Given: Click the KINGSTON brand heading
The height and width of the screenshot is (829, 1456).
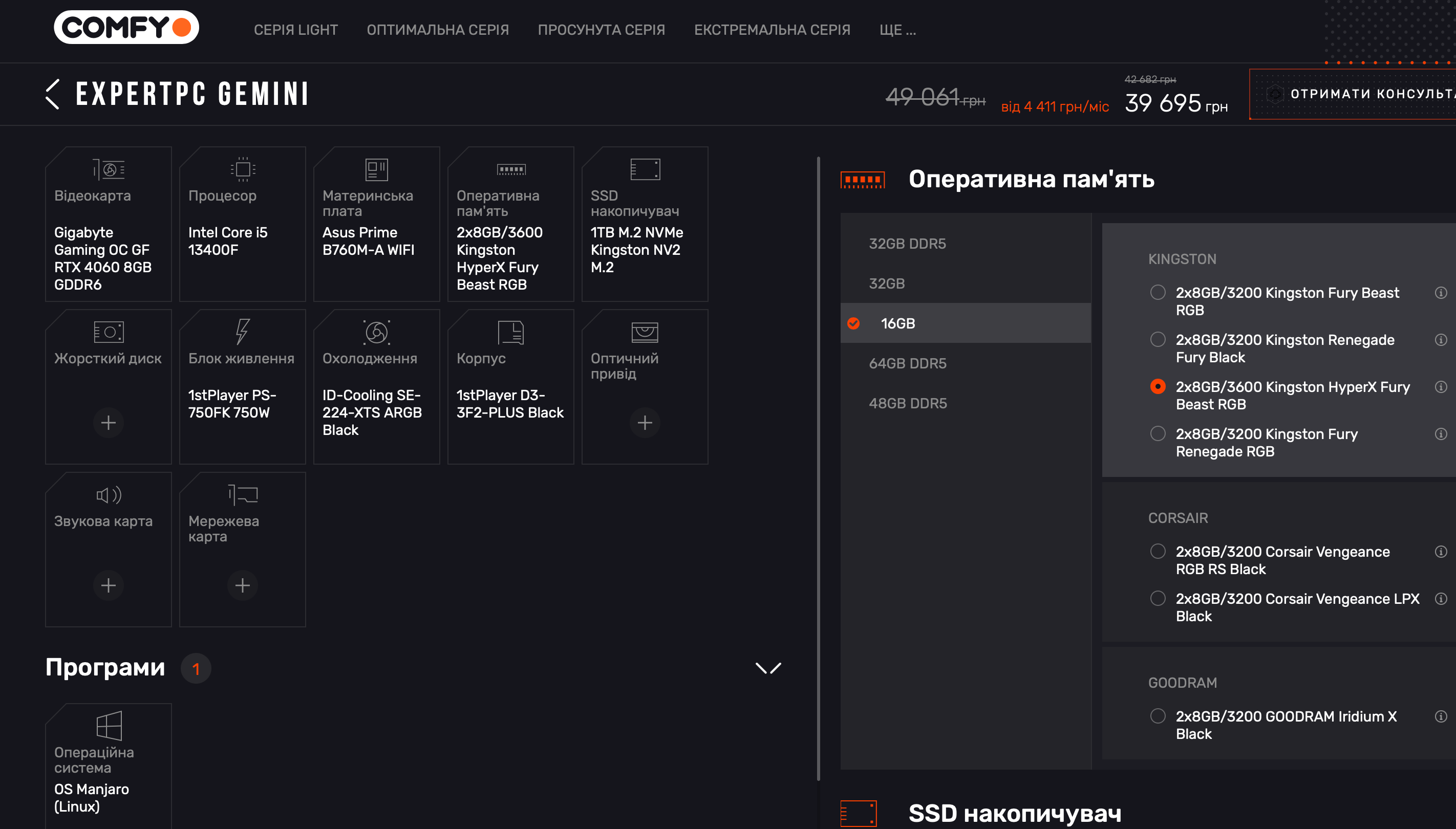Looking at the screenshot, I should point(1182,259).
